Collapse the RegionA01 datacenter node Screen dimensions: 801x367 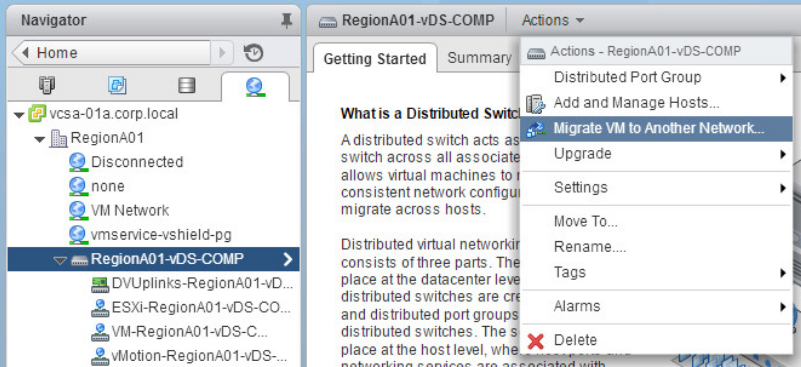pyautogui.click(x=40, y=140)
